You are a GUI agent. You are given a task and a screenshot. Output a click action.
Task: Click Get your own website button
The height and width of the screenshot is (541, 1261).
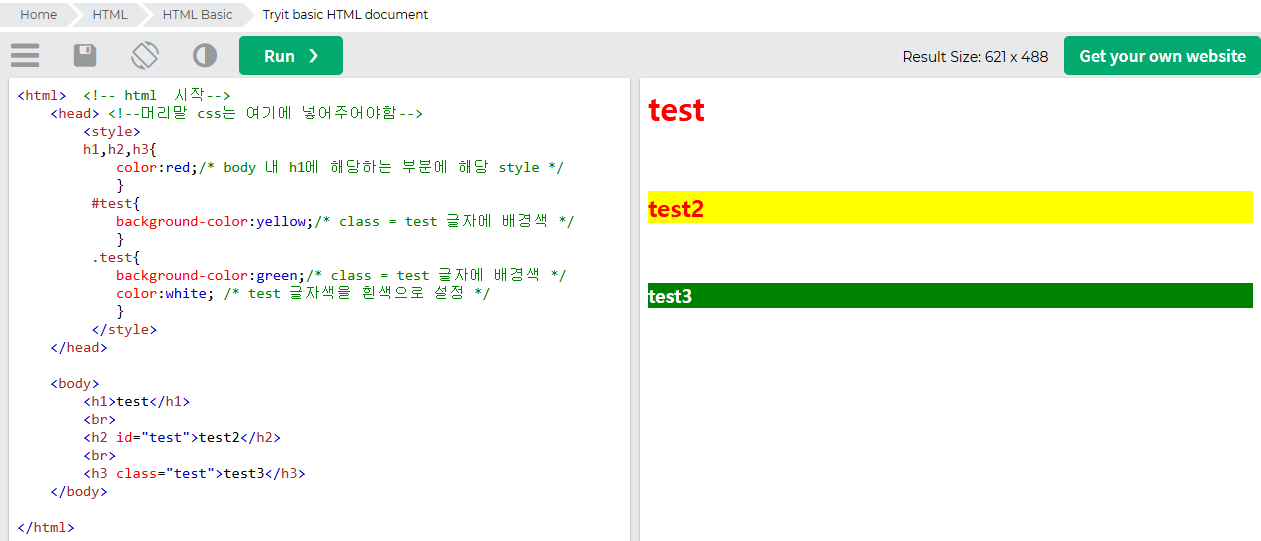(1162, 56)
